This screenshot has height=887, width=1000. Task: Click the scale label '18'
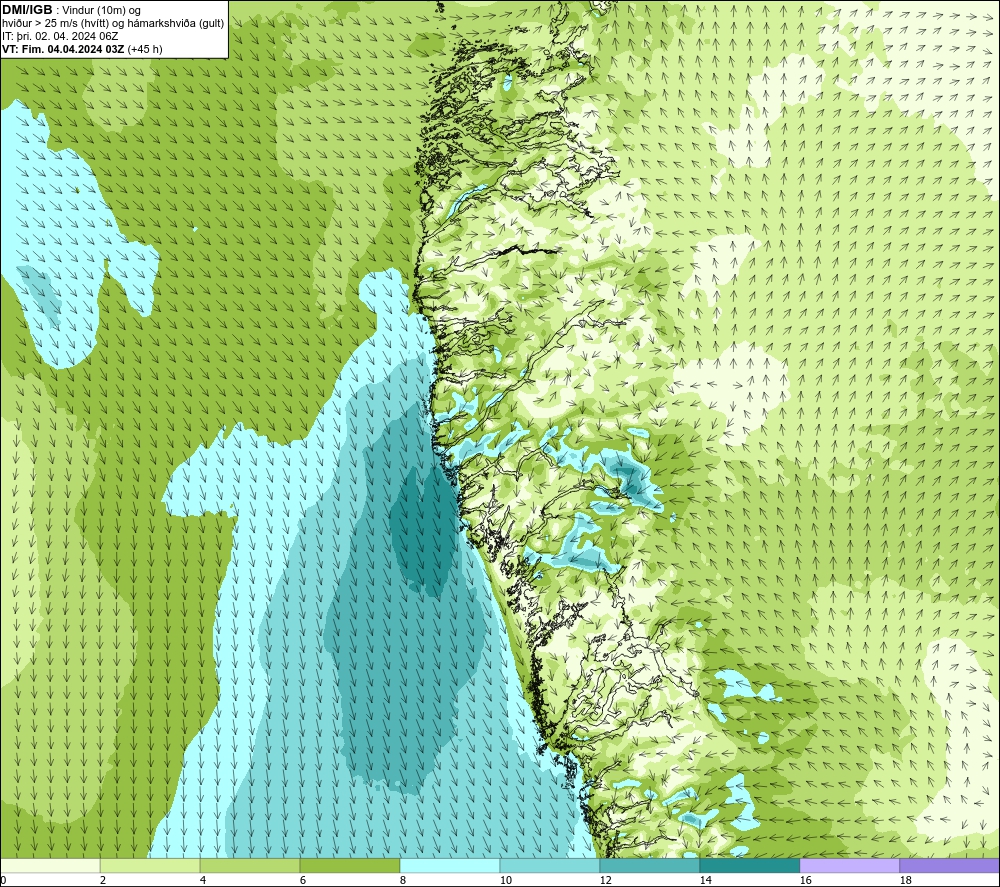coord(905,881)
